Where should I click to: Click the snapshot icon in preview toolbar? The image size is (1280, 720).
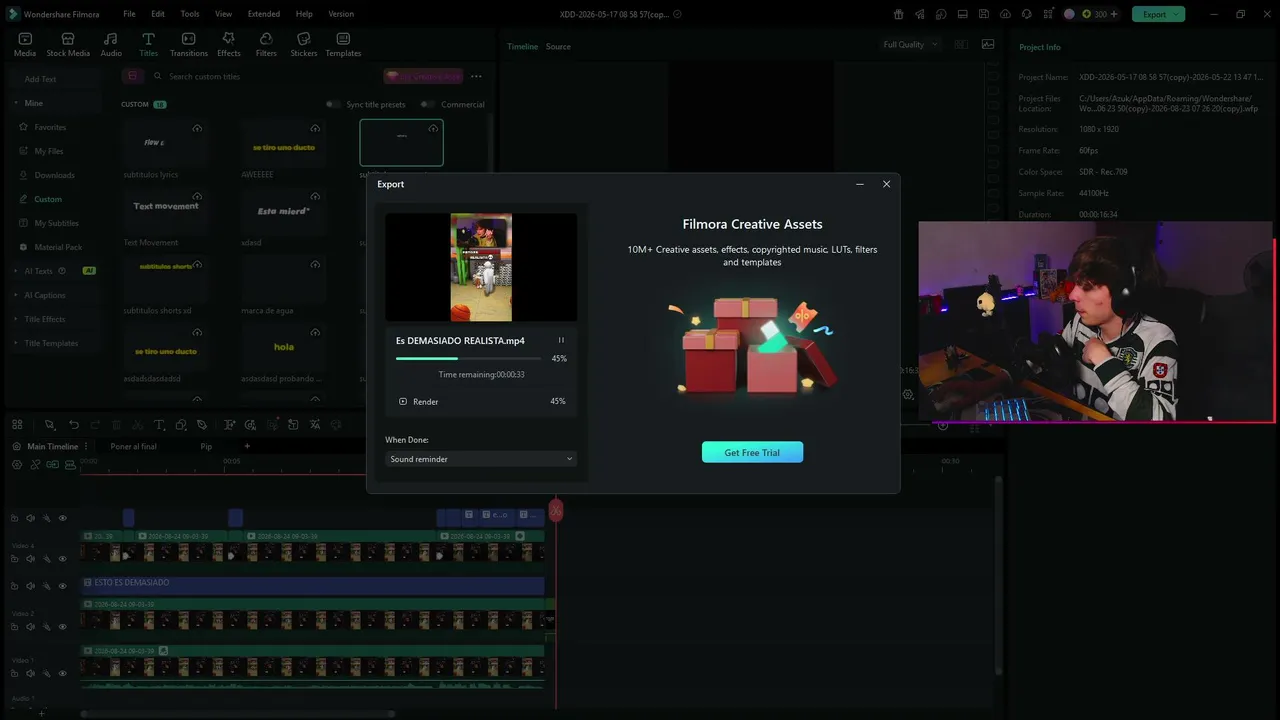click(x=988, y=44)
